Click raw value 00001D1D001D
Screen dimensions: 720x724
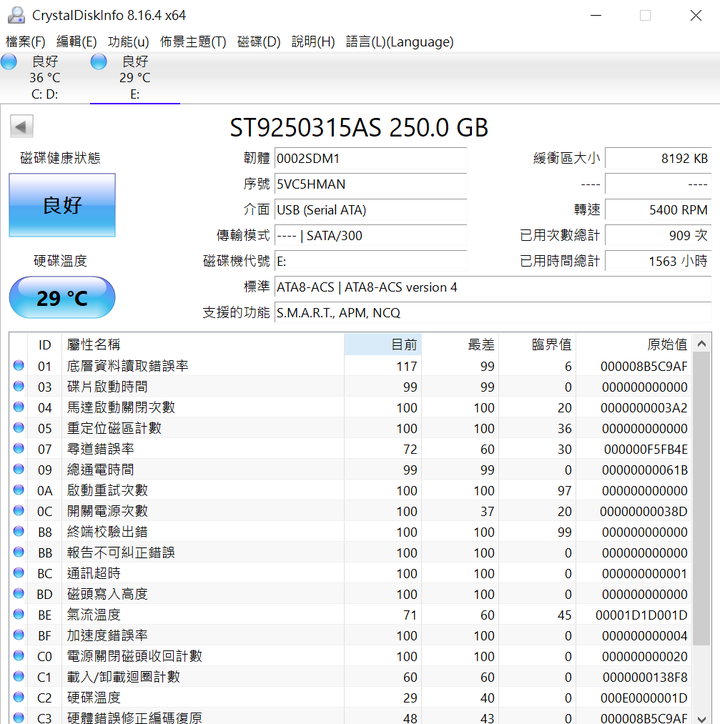point(641,615)
